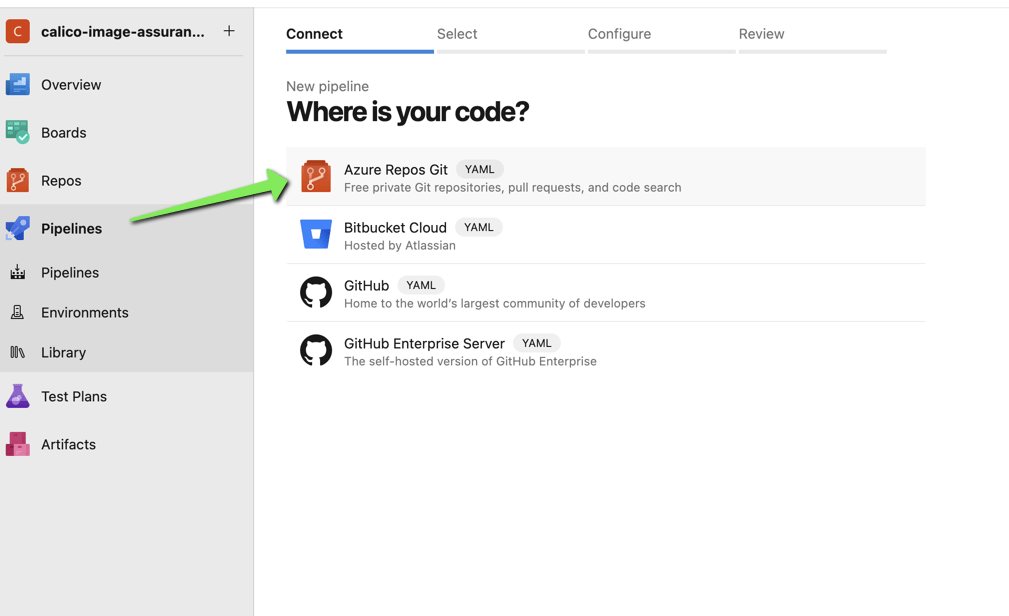Click the Environments icon

point(18,312)
